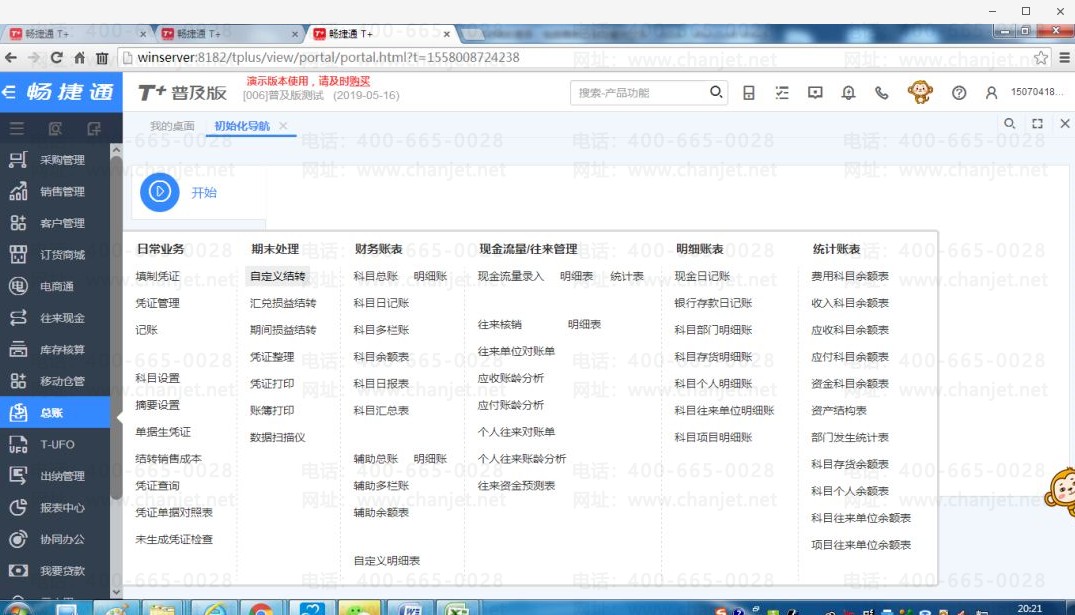This screenshot has width=1075, height=615.
Task: Open Word from the Windows taskbar
Action: click(x=409, y=609)
